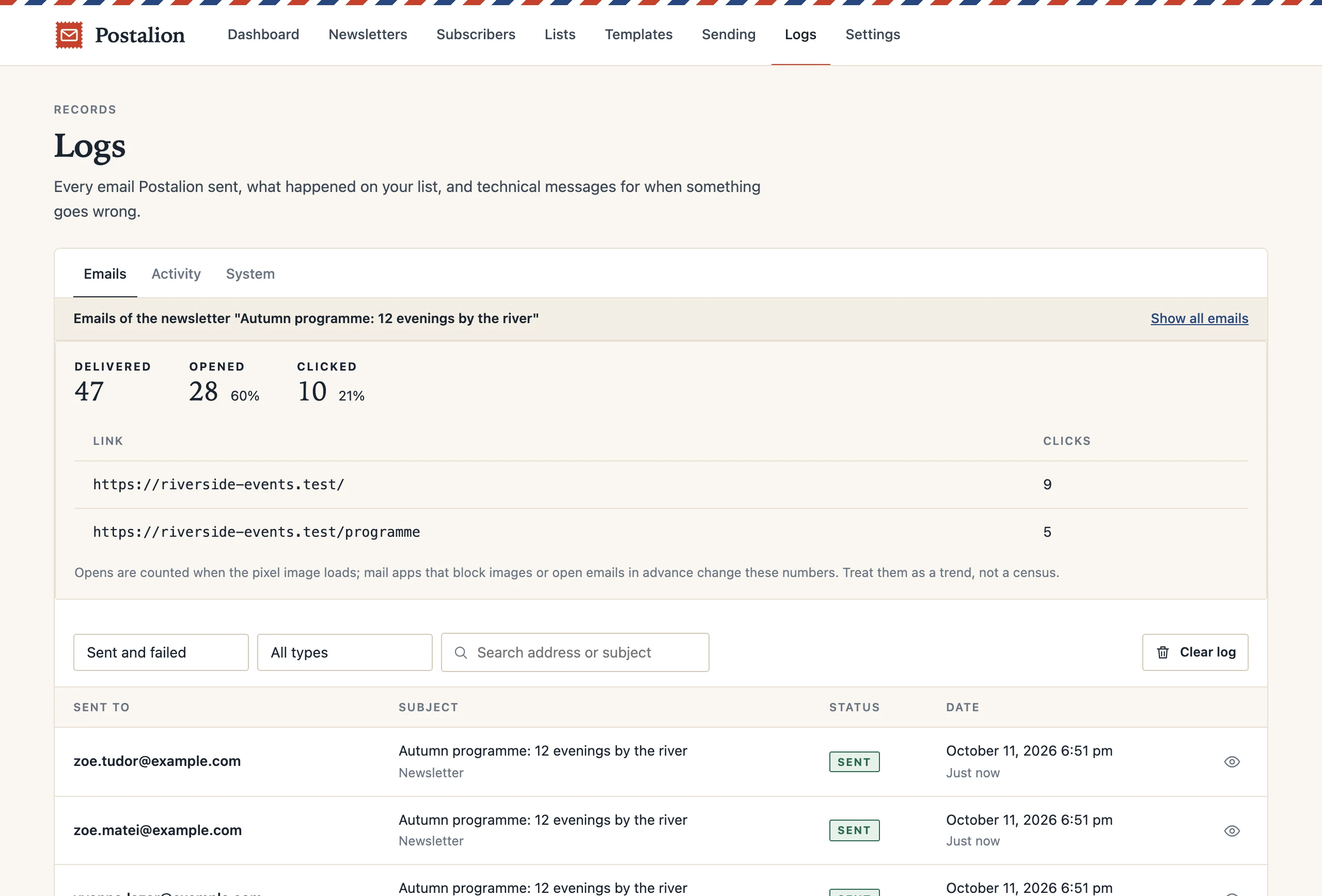Image resolution: width=1322 pixels, height=896 pixels.
Task: Go to Dashboard in top navigation
Action: pyautogui.click(x=263, y=35)
